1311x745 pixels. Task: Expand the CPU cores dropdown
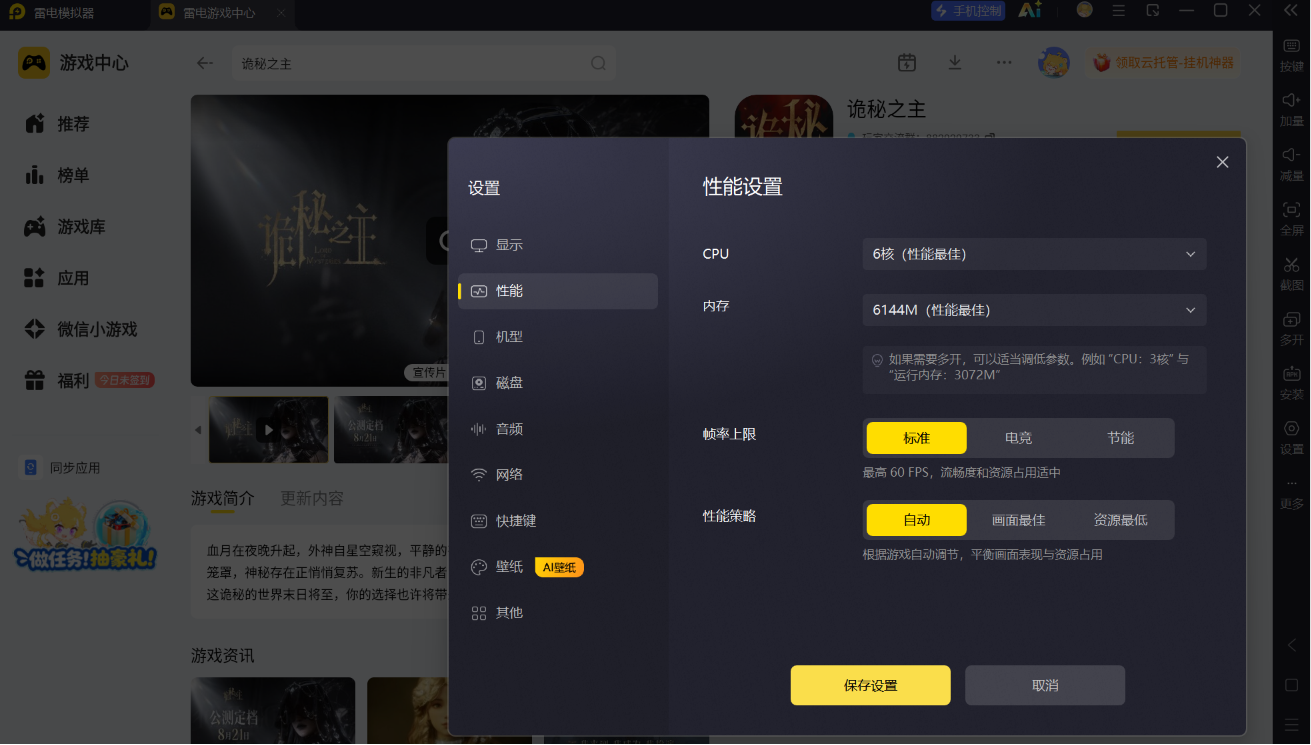coord(1034,254)
